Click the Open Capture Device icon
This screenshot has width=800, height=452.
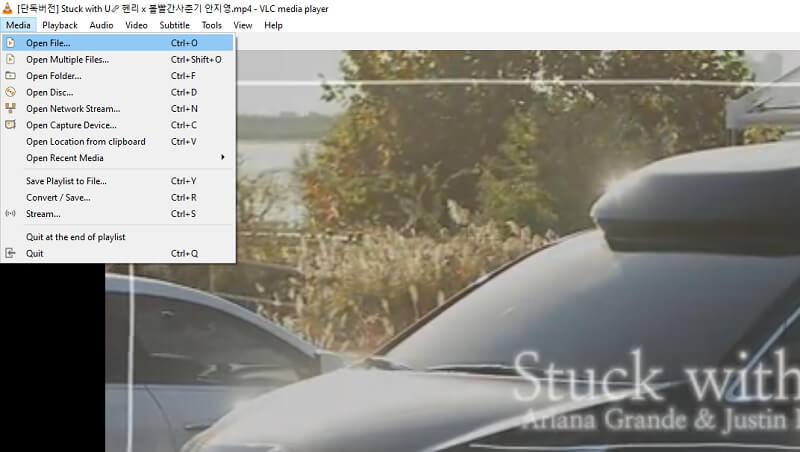[11, 125]
